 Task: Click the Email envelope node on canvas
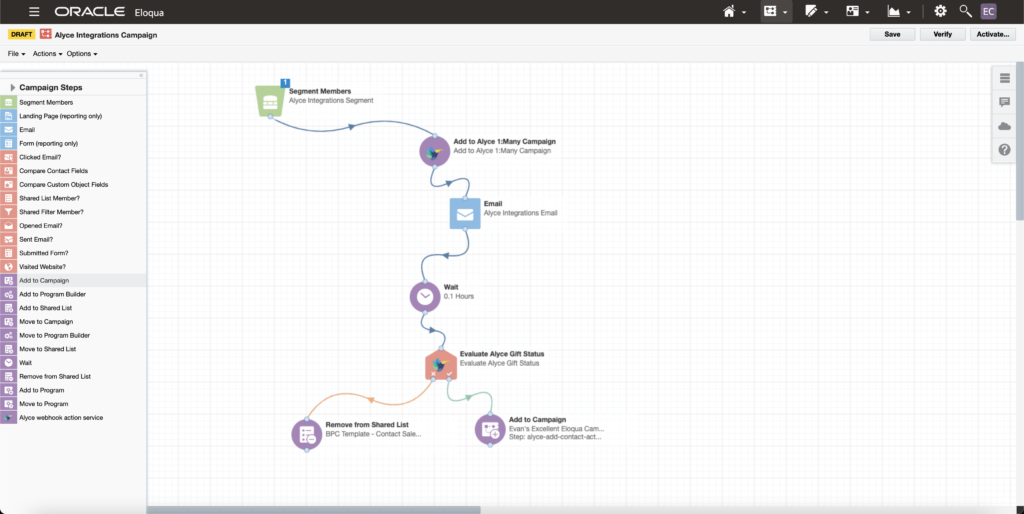465,214
